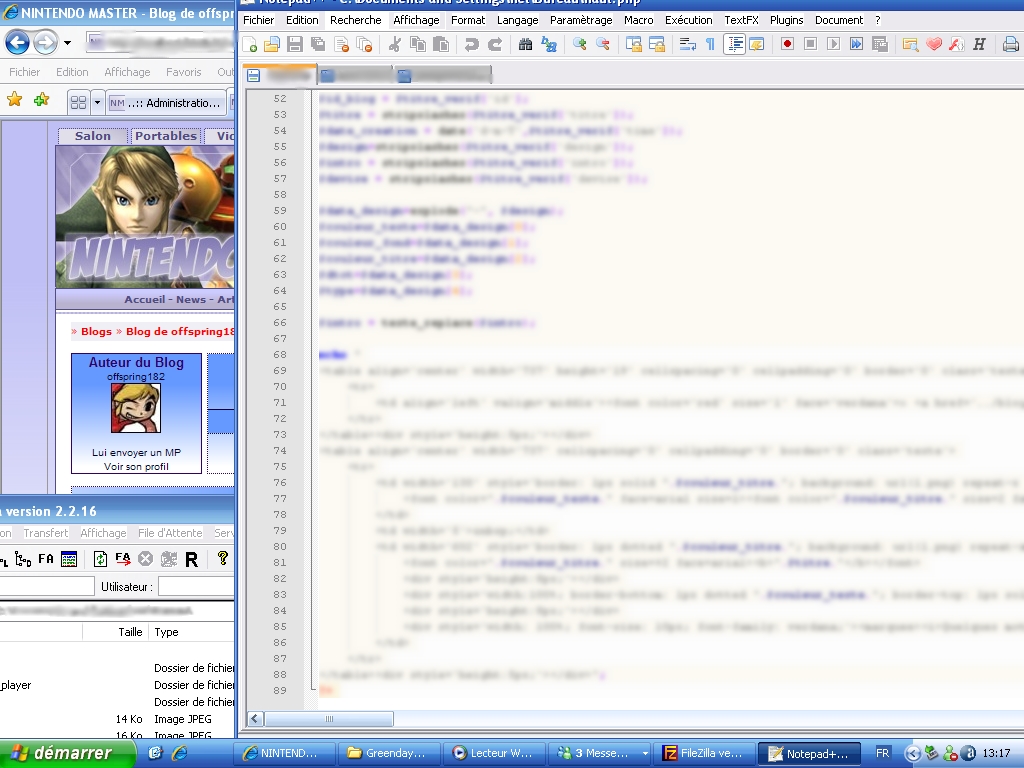Expand the browser tab list dropdown arrow
The height and width of the screenshot is (768, 1024).
pos(97,103)
